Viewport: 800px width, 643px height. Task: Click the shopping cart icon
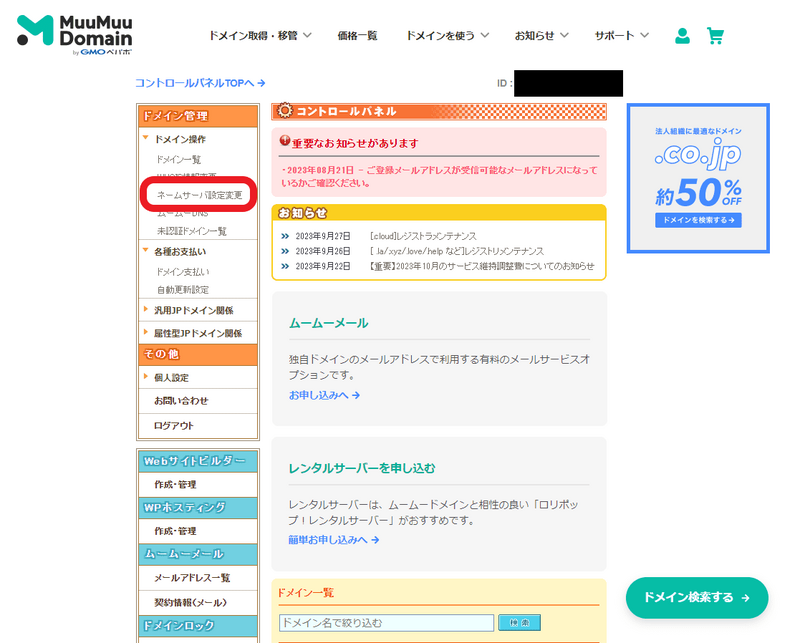click(x=716, y=34)
